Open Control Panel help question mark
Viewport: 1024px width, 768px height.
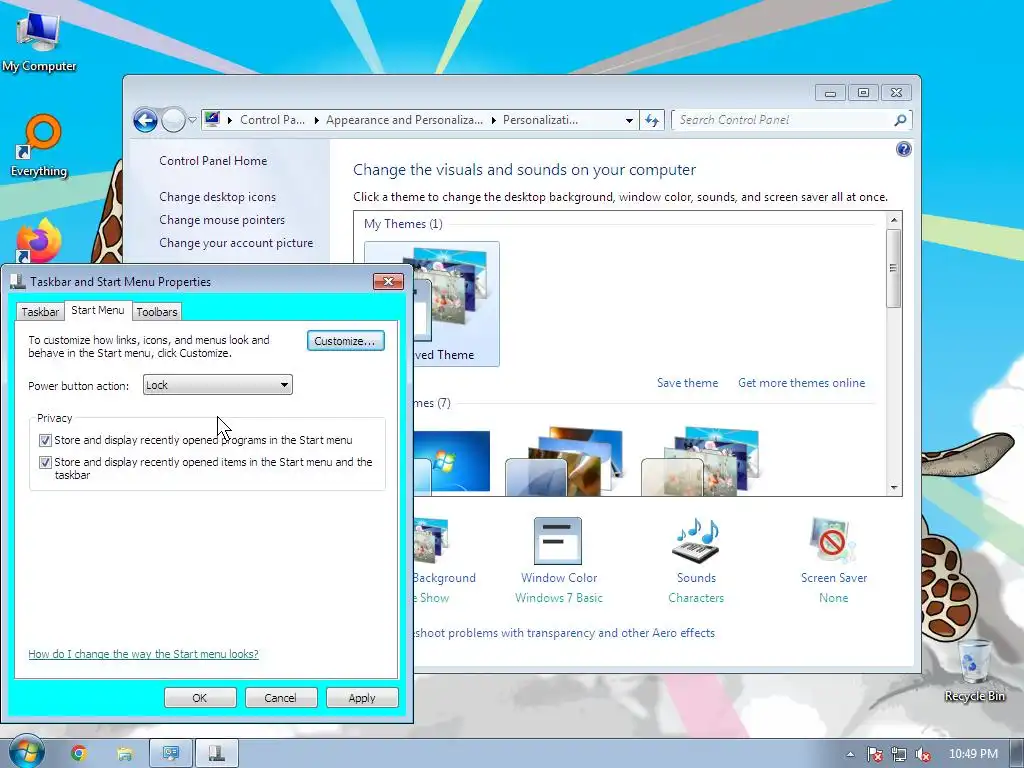pyautogui.click(x=904, y=150)
